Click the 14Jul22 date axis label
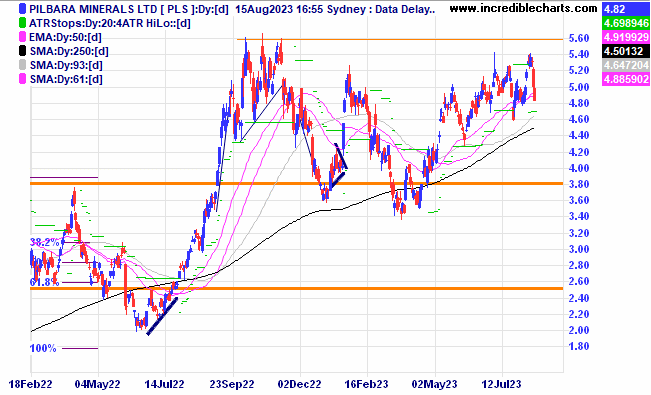Image resolution: width=651 pixels, height=395 pixels. click(164, 385)
